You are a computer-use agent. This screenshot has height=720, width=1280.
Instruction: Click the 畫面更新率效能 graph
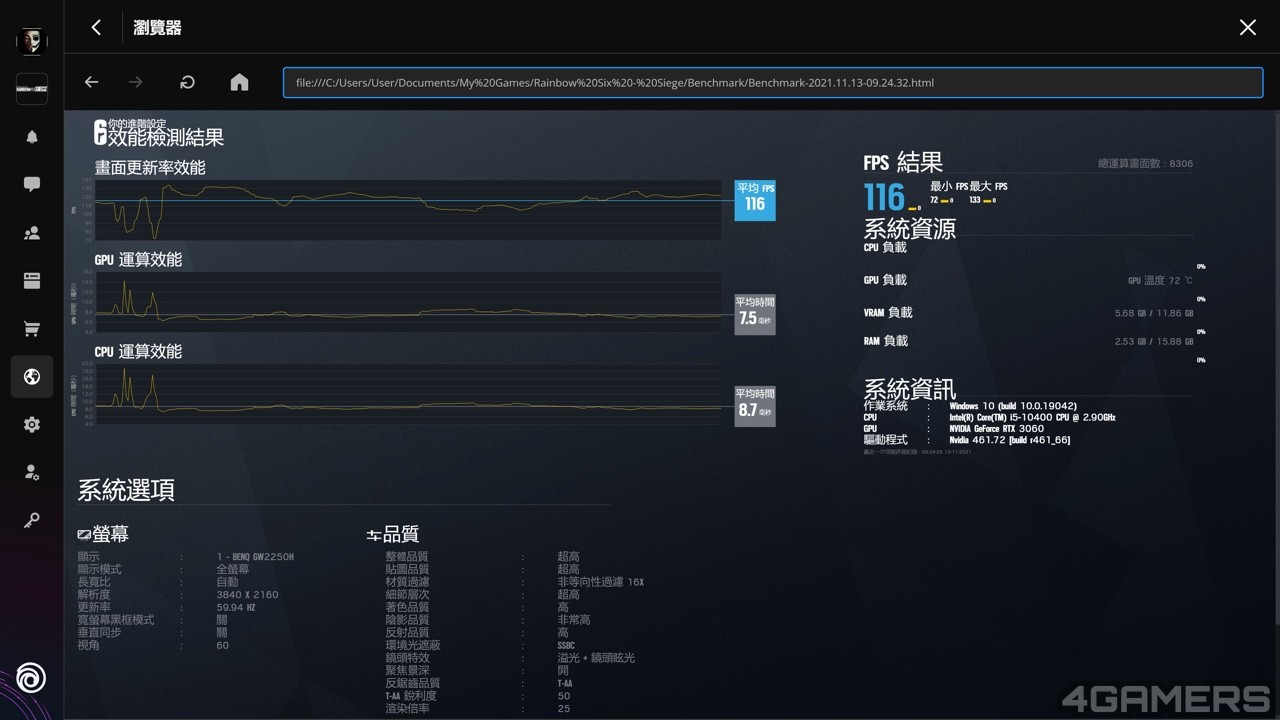[407, 210]
